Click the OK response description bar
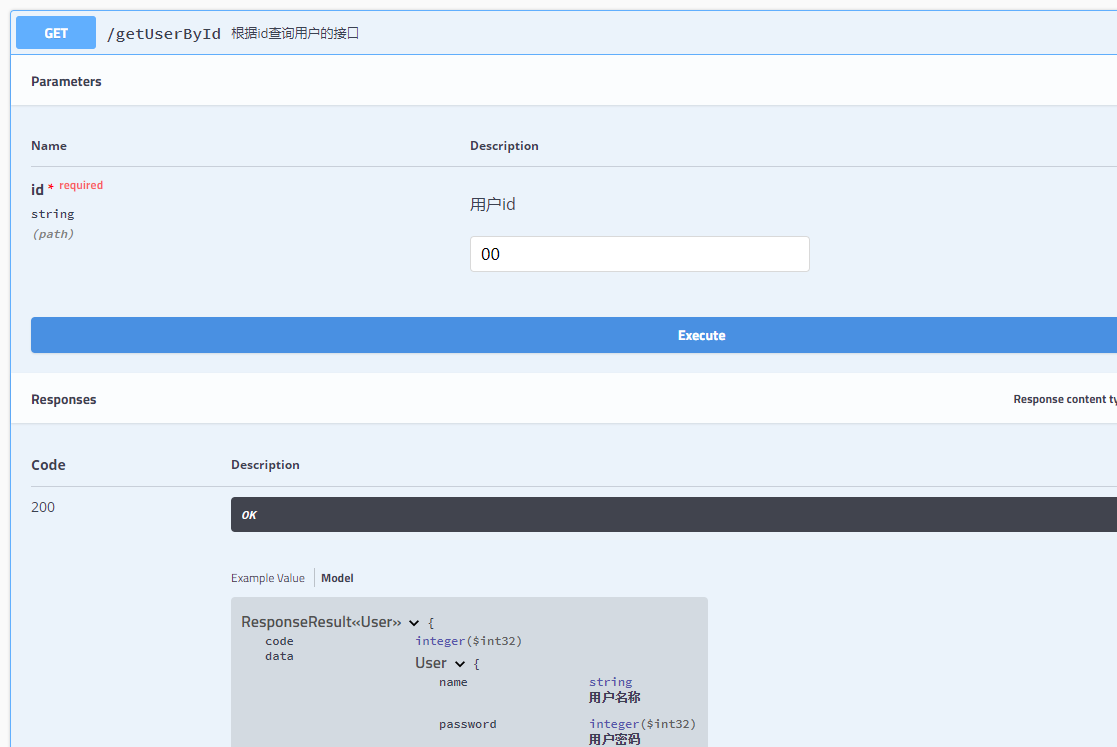This screenshot has height=747, width=1117. click(x=674, y=514)
